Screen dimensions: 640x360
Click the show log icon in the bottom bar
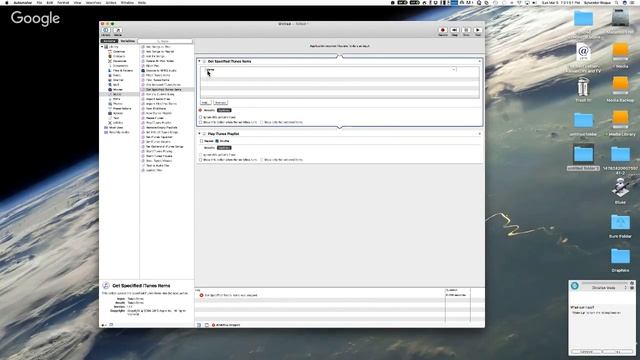click(x=199, y=325)
